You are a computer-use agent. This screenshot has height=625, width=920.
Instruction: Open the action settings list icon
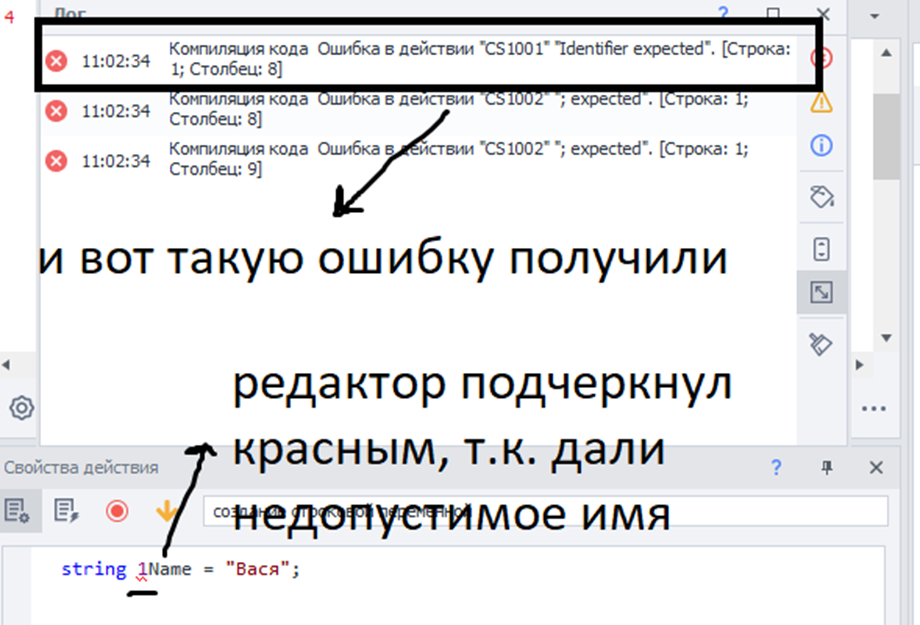pos(16,511)
